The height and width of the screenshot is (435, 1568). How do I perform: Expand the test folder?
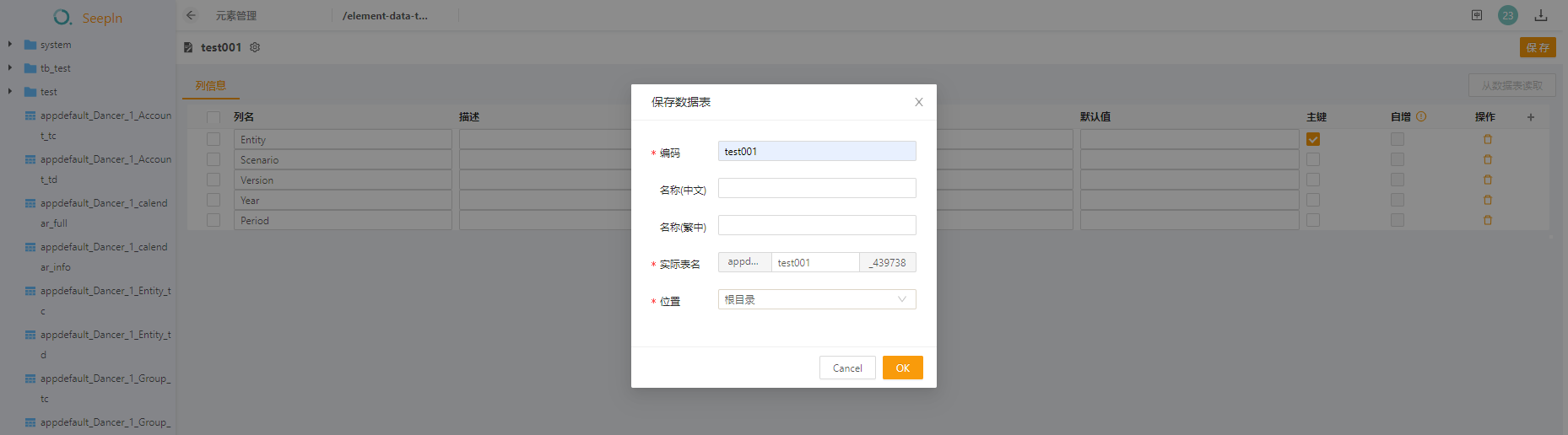[10, 91]
